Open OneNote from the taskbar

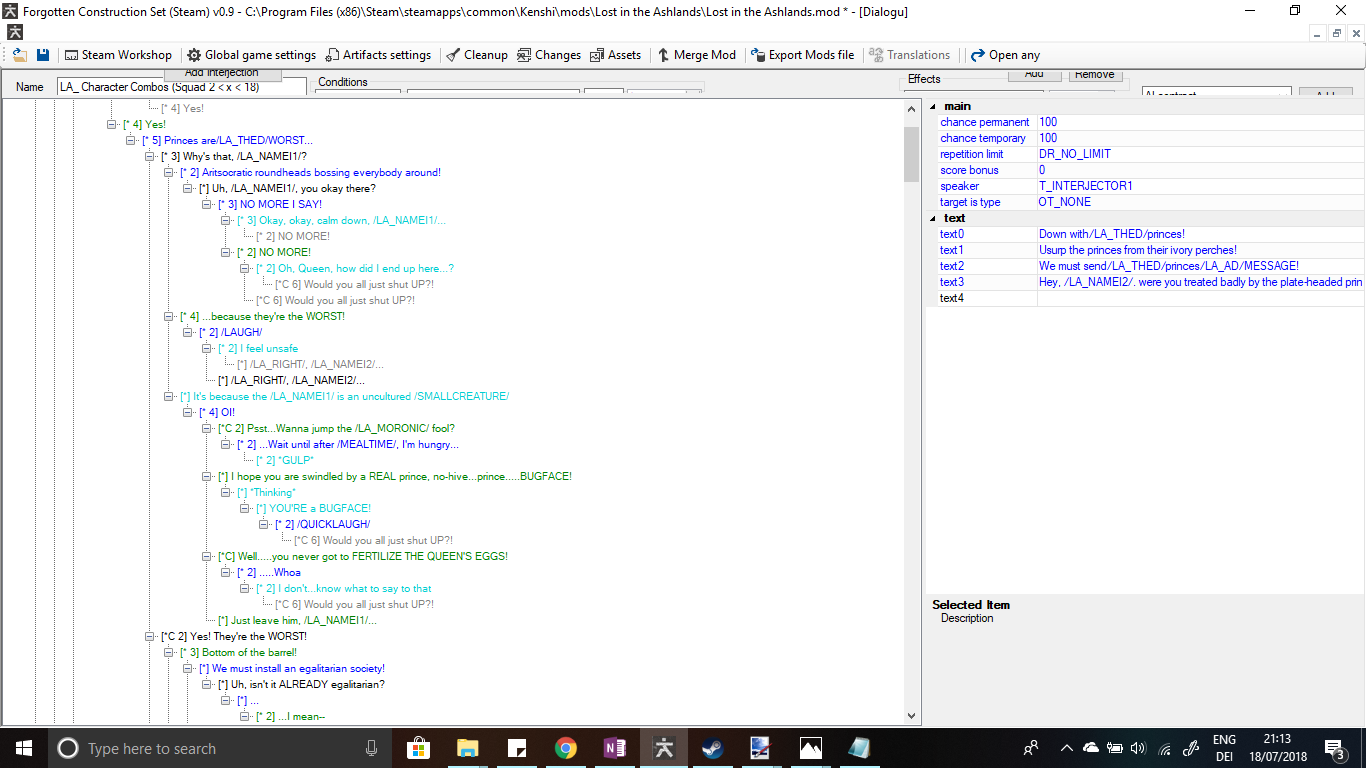615,748
